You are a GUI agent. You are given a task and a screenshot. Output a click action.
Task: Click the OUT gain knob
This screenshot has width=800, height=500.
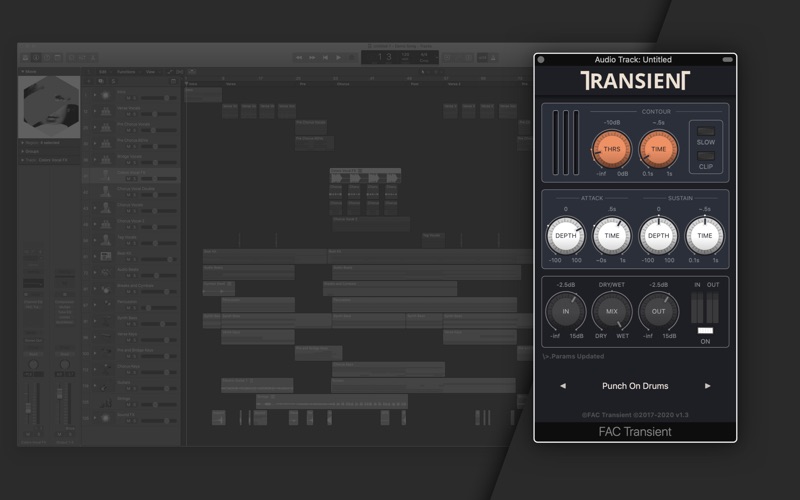[659, 311]
